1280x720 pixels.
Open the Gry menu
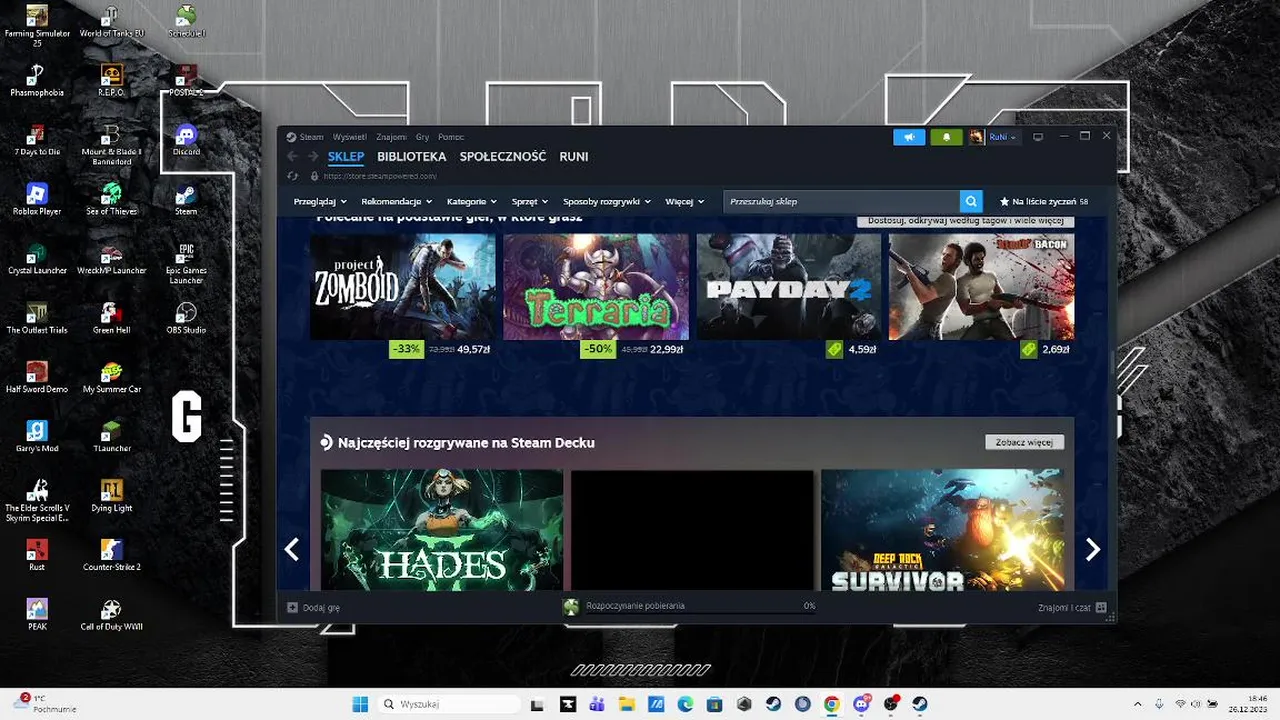coord(423,137)
